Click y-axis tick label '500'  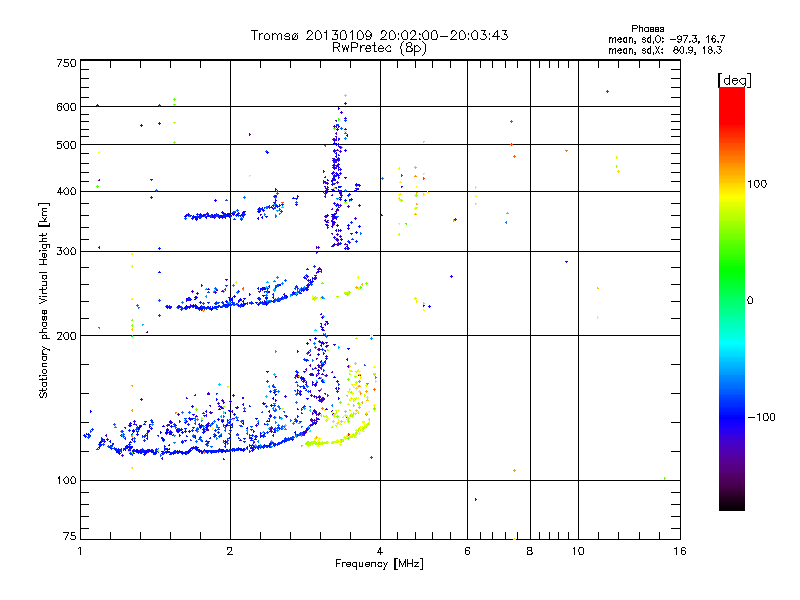click(66, 145)
